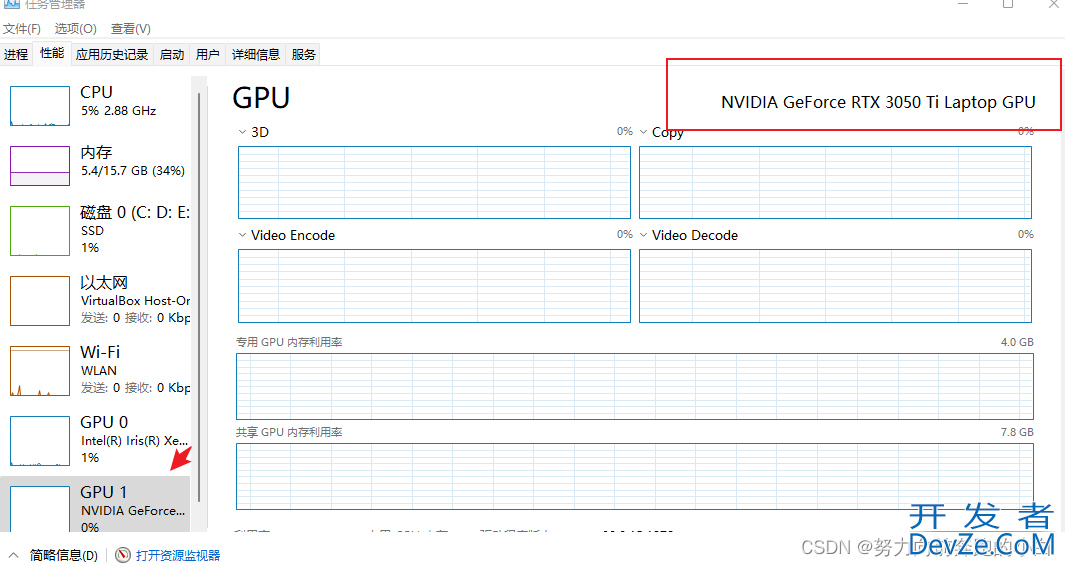
Task: Open the Copy engine dropdown chevron
Action: 643,132
